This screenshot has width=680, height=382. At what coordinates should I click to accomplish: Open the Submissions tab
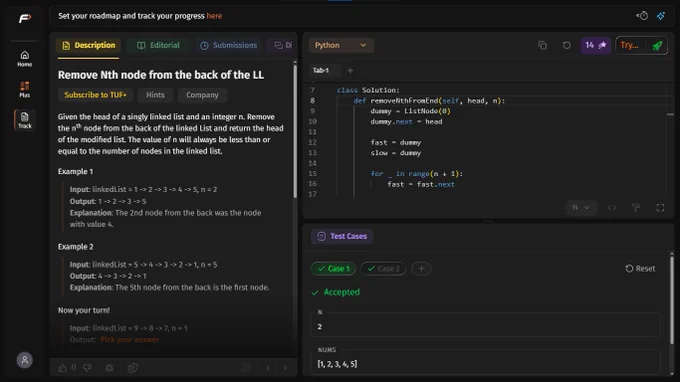[x=229, y=45]
